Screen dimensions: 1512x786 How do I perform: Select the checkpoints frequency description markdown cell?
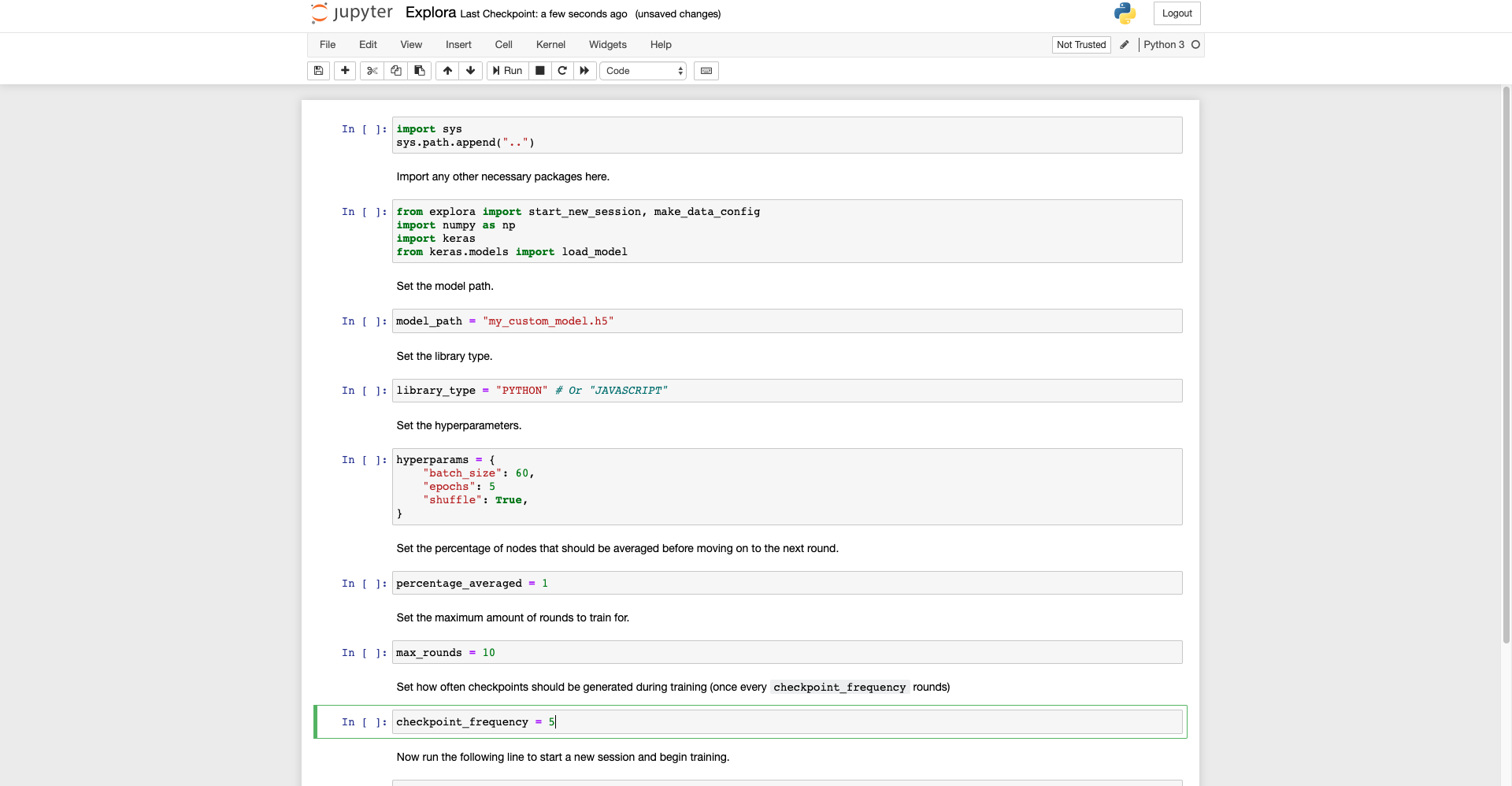673,687
